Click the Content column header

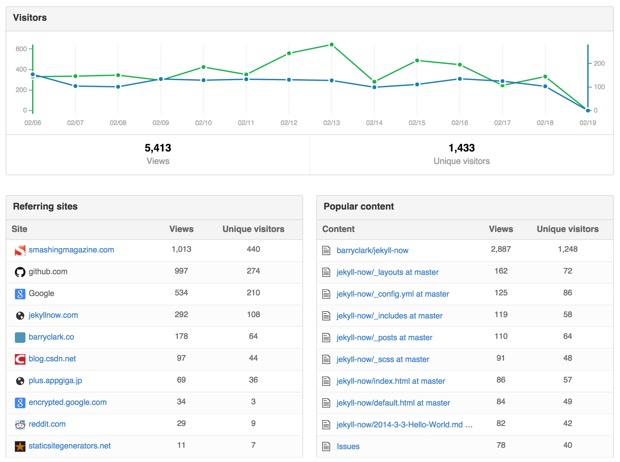point(338,229)
